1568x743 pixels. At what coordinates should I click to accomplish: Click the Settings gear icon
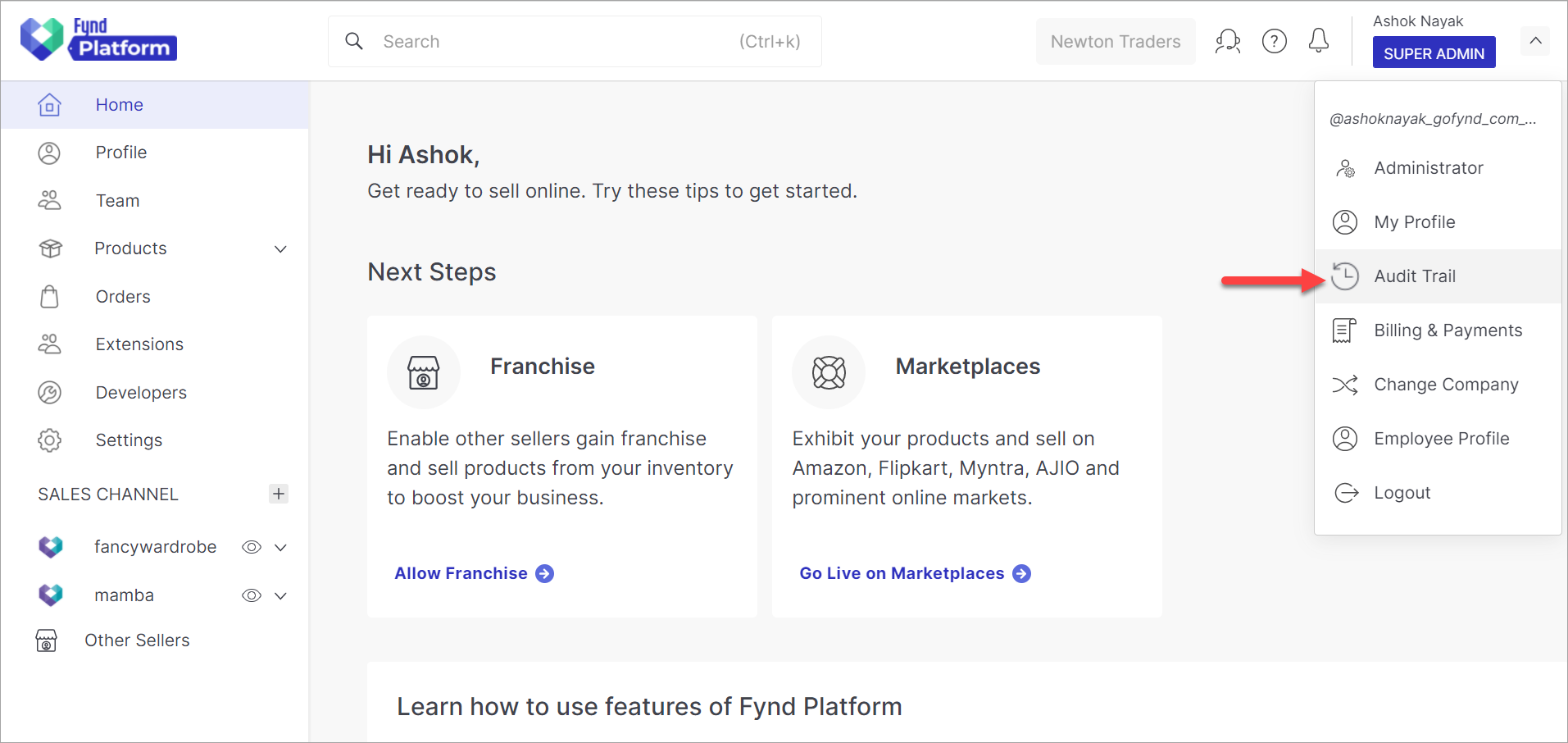click(49, 440)
